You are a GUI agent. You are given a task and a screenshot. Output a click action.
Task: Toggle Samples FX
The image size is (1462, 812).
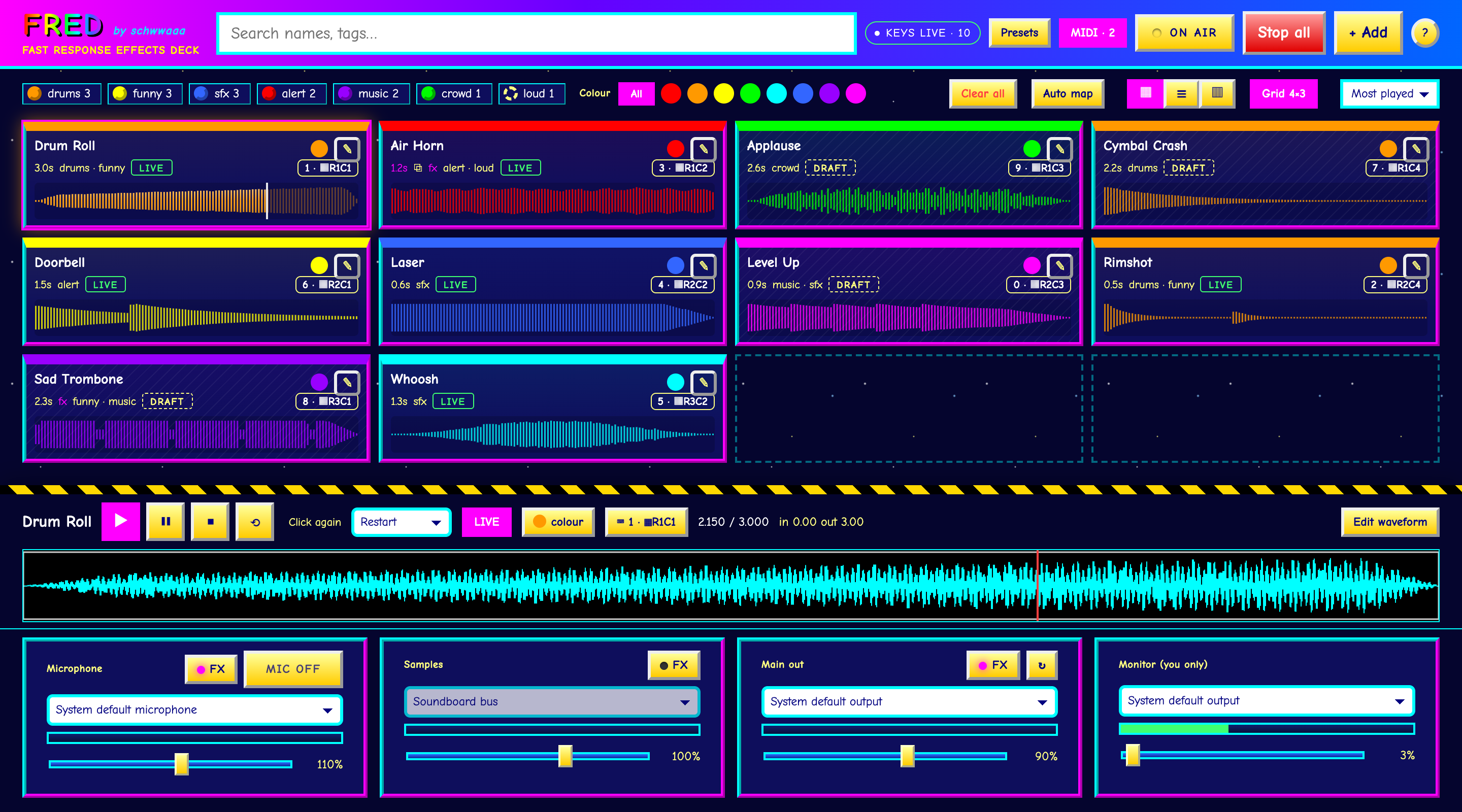coord(674,665)
